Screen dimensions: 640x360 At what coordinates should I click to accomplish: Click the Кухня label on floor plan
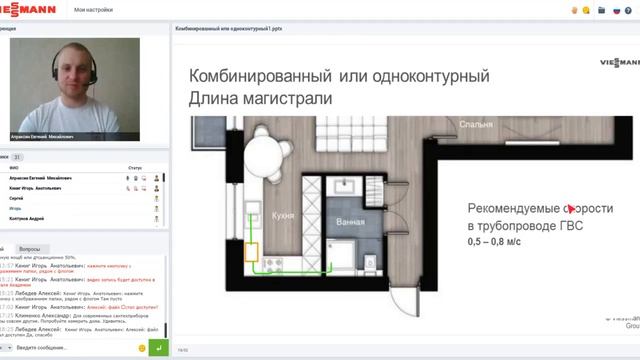tap(283, 216)
